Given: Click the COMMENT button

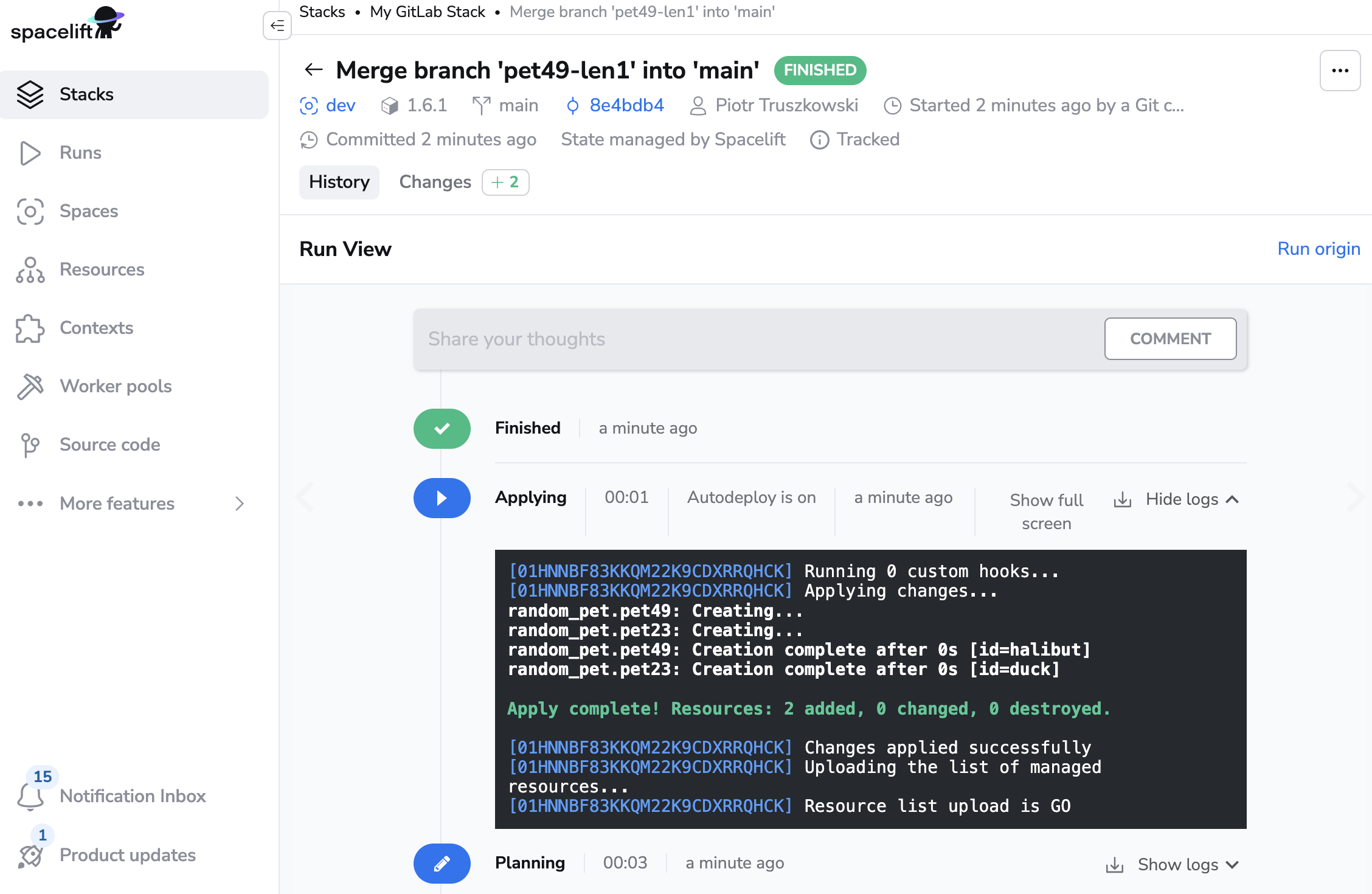Looking at the screenshot, I should pyautogui.click(x=1170, y=339).
